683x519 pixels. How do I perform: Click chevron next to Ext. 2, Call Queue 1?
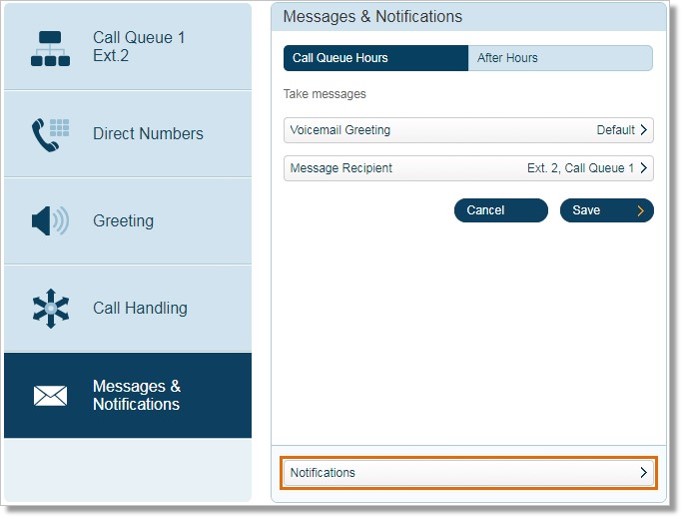643,168
